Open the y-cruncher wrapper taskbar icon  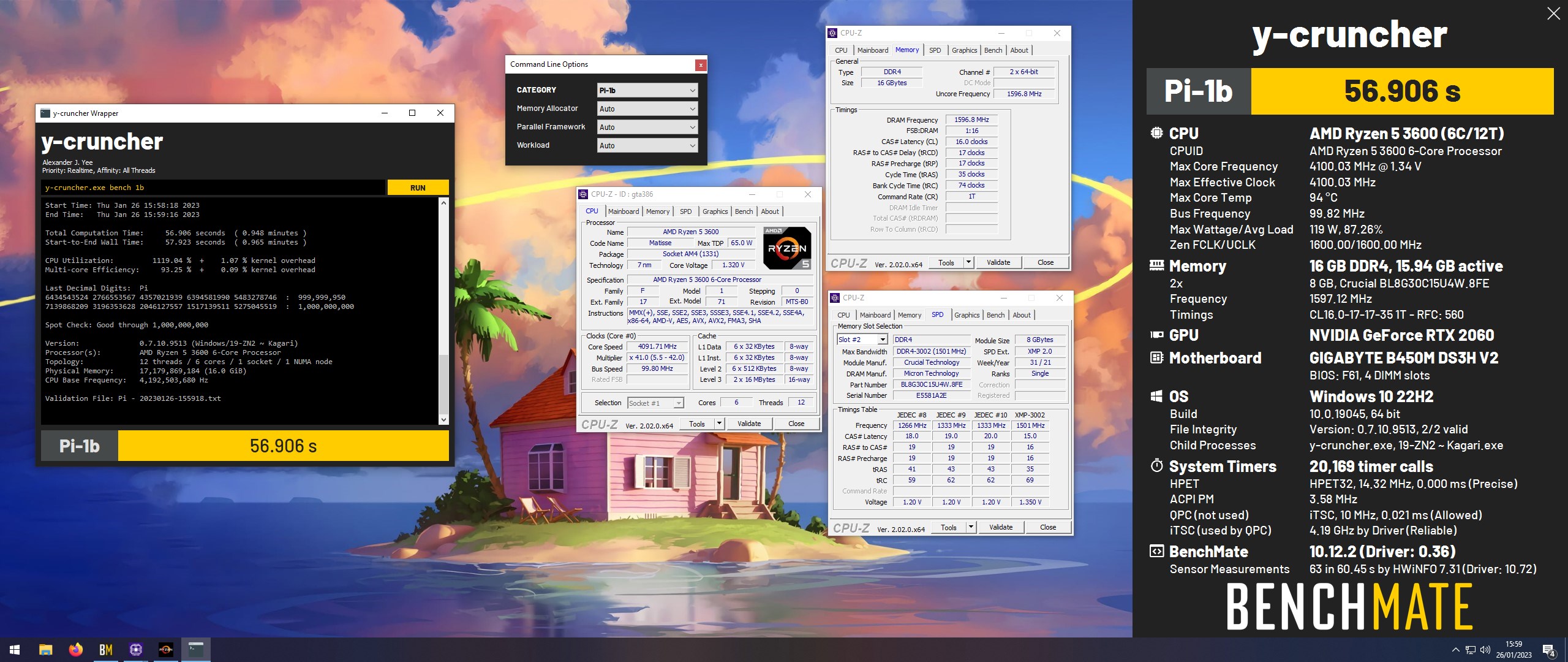pos(195,650)
